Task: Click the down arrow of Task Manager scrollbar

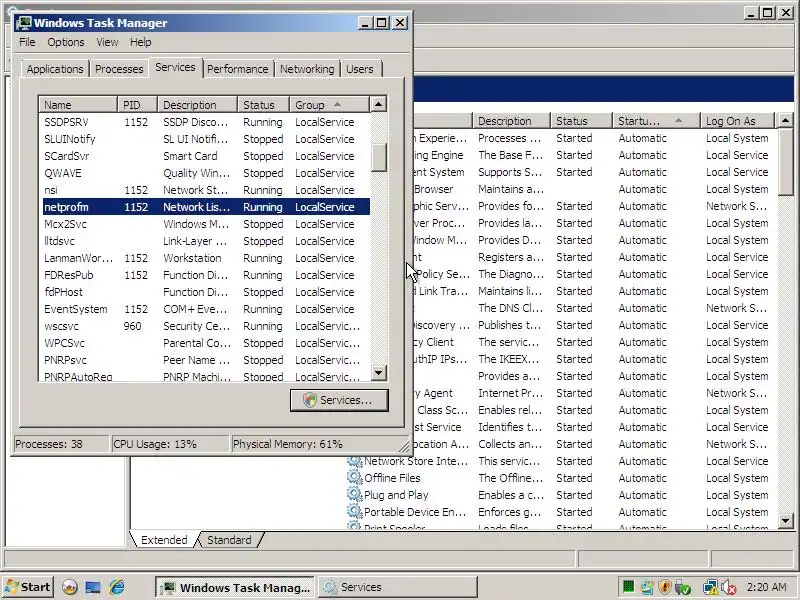Action: [x=378, y=372]
